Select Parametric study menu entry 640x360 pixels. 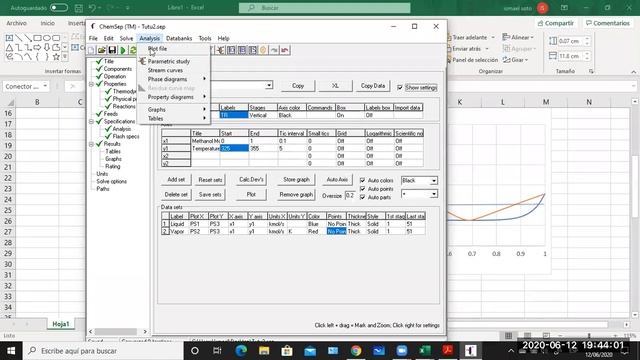[169, 61]
